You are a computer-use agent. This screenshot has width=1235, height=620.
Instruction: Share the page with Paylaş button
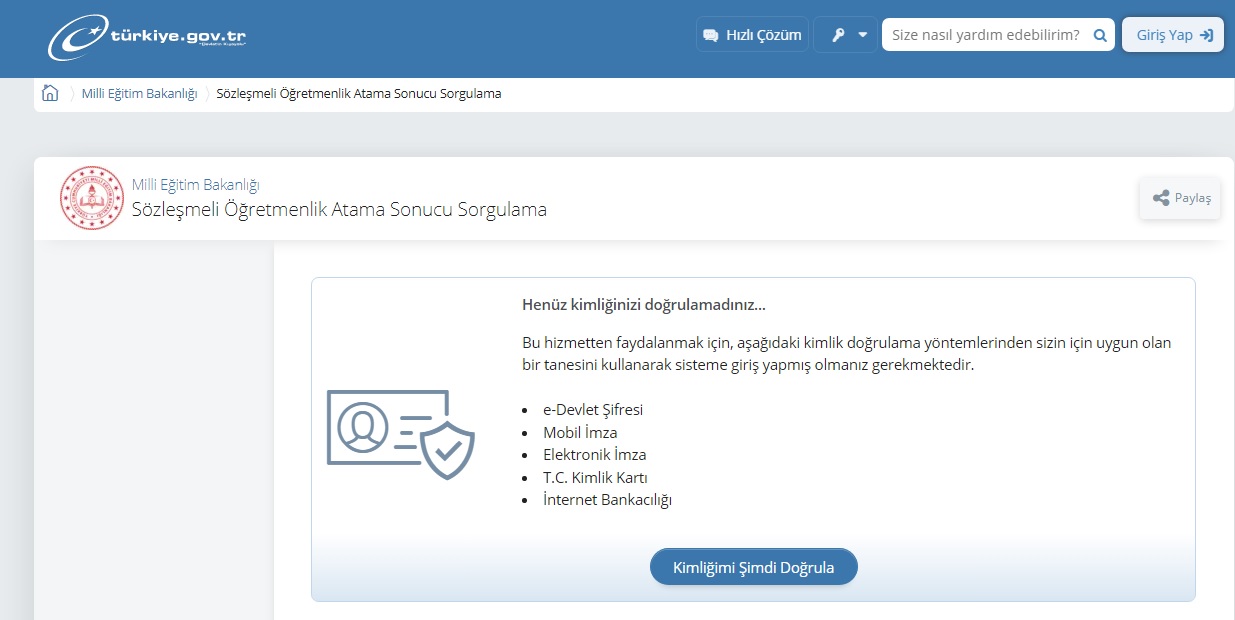[1181, 198]
